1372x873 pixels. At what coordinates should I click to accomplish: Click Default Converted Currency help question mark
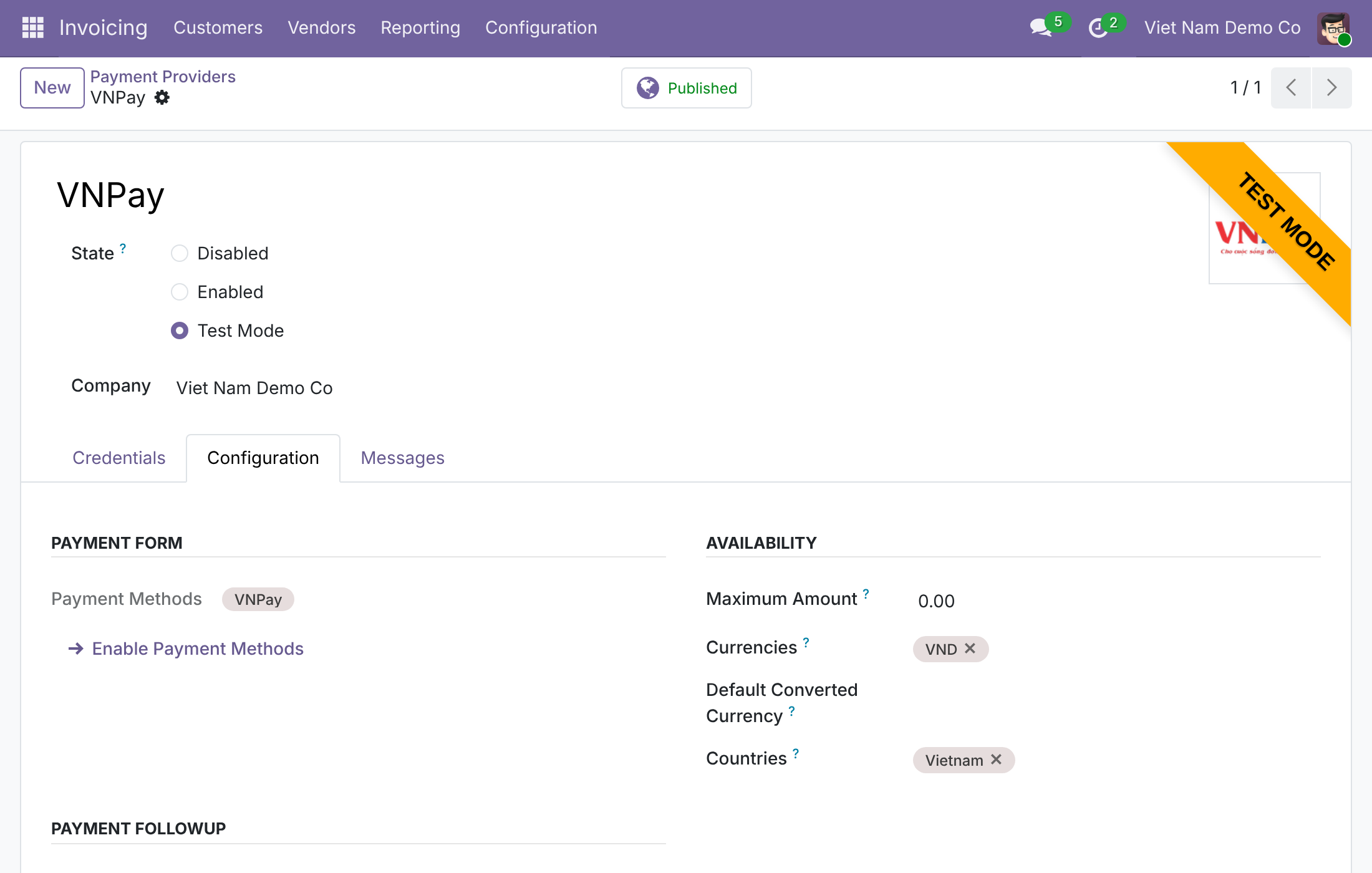pos(791,711)
